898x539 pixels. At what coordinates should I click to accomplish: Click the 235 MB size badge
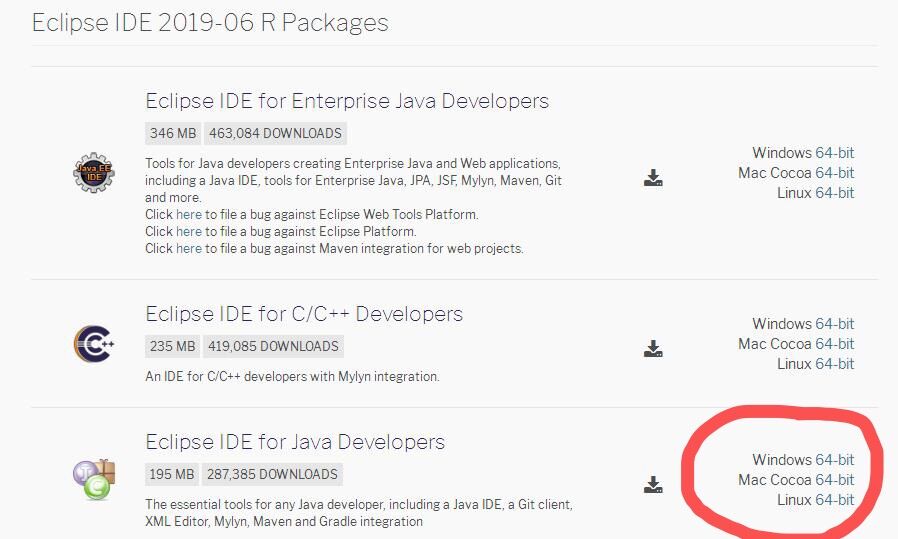click(172, 347)
